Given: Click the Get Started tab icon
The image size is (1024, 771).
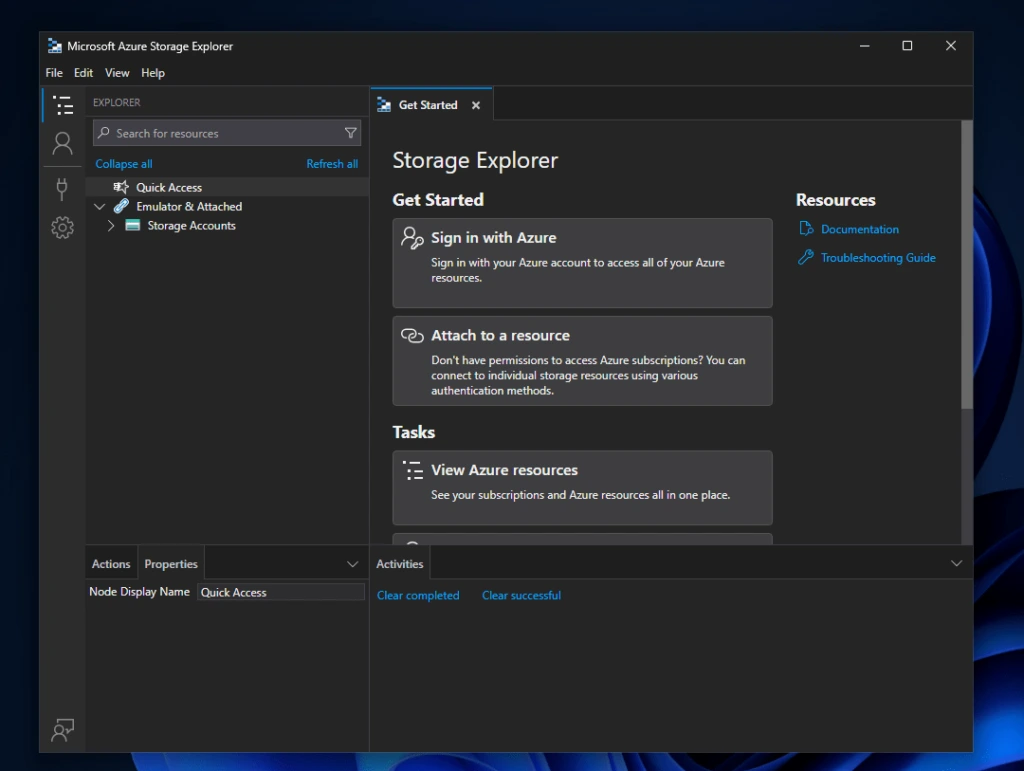Looking at the screenshot, I should click(384, 105).
